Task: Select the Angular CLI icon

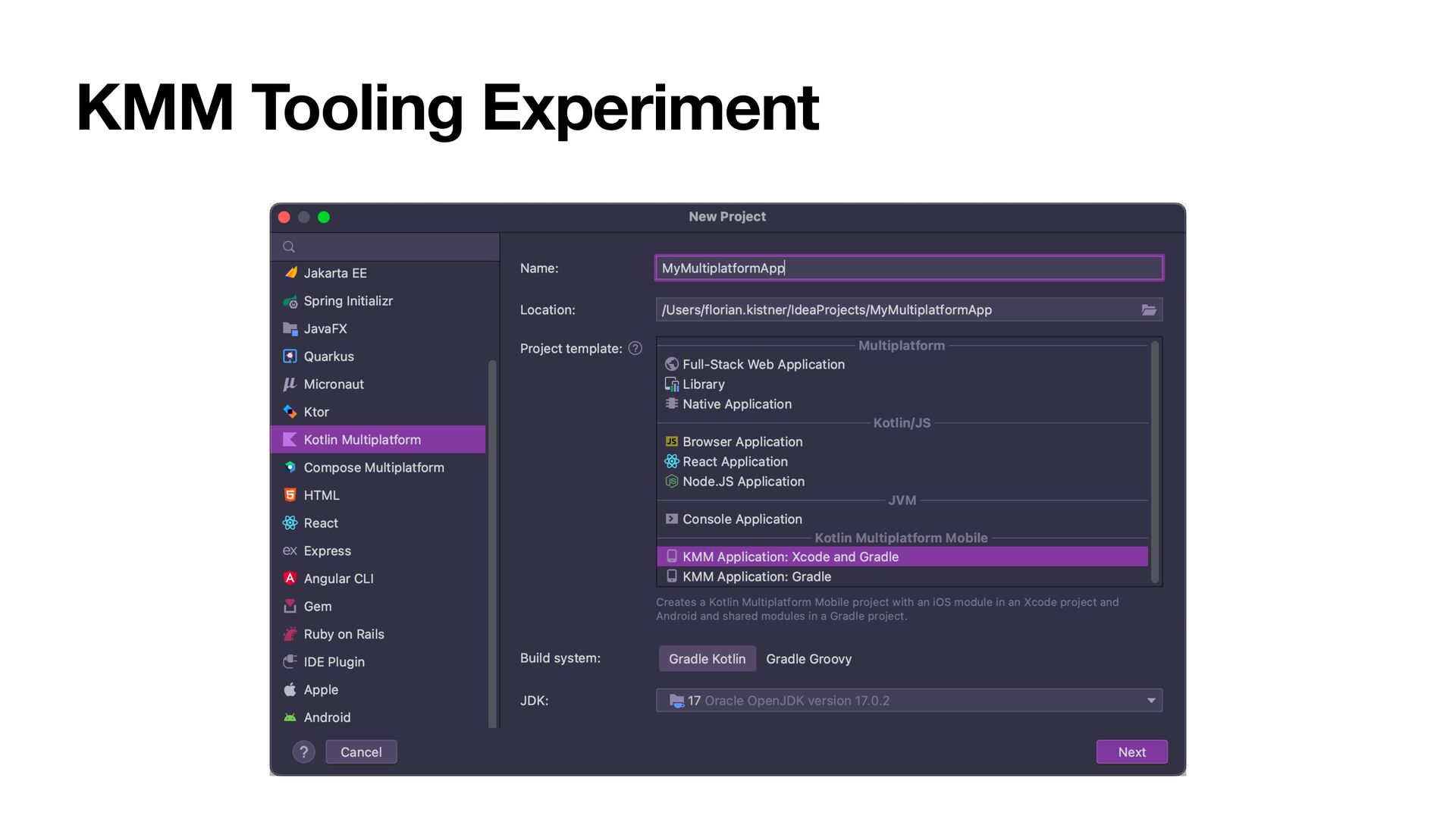Action: pyautogui.click(x=290, y=579)
